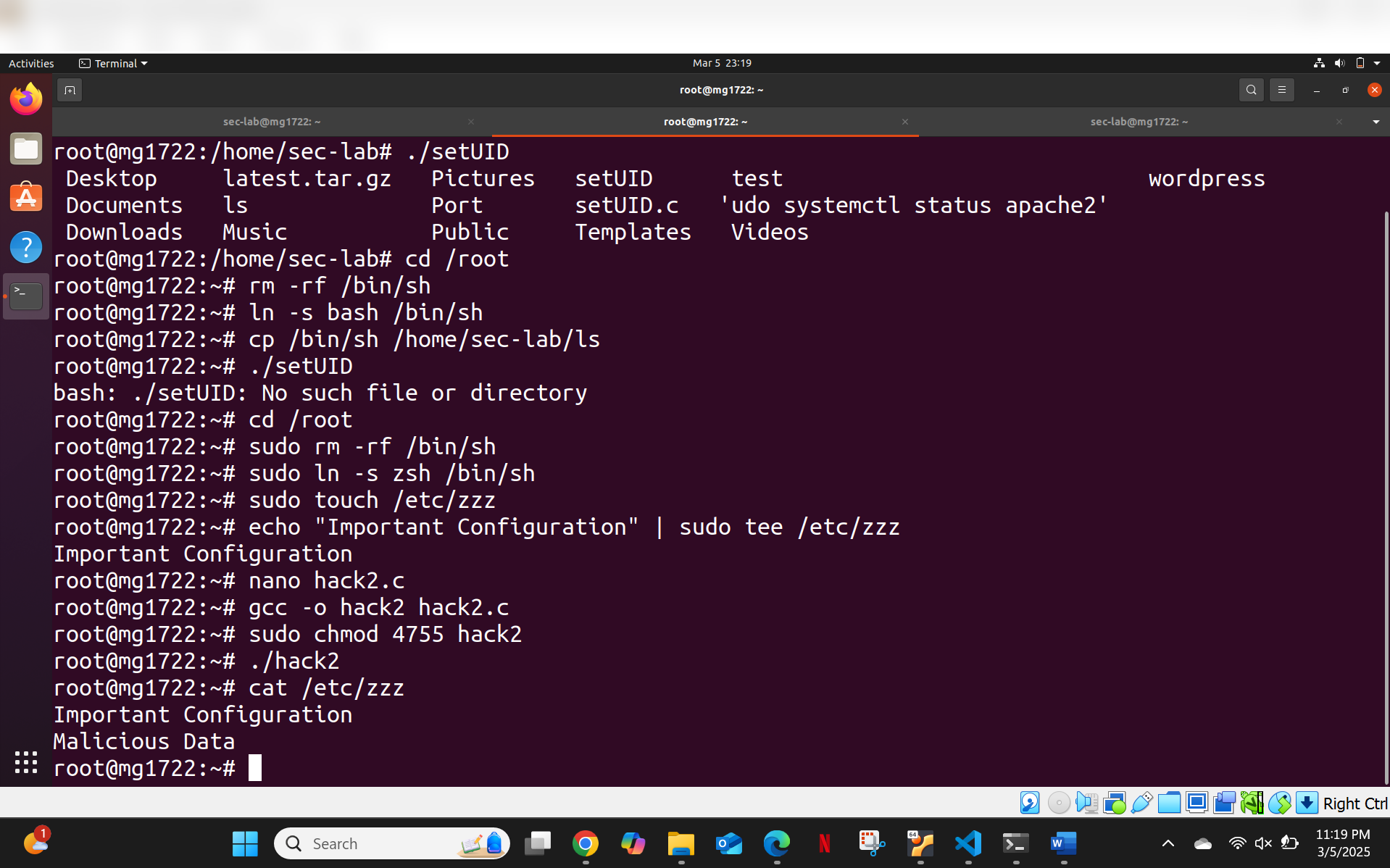Open weather widget on taskbar
The height and width of the screenshot is (868, 1390).
[x=36, y=842]
